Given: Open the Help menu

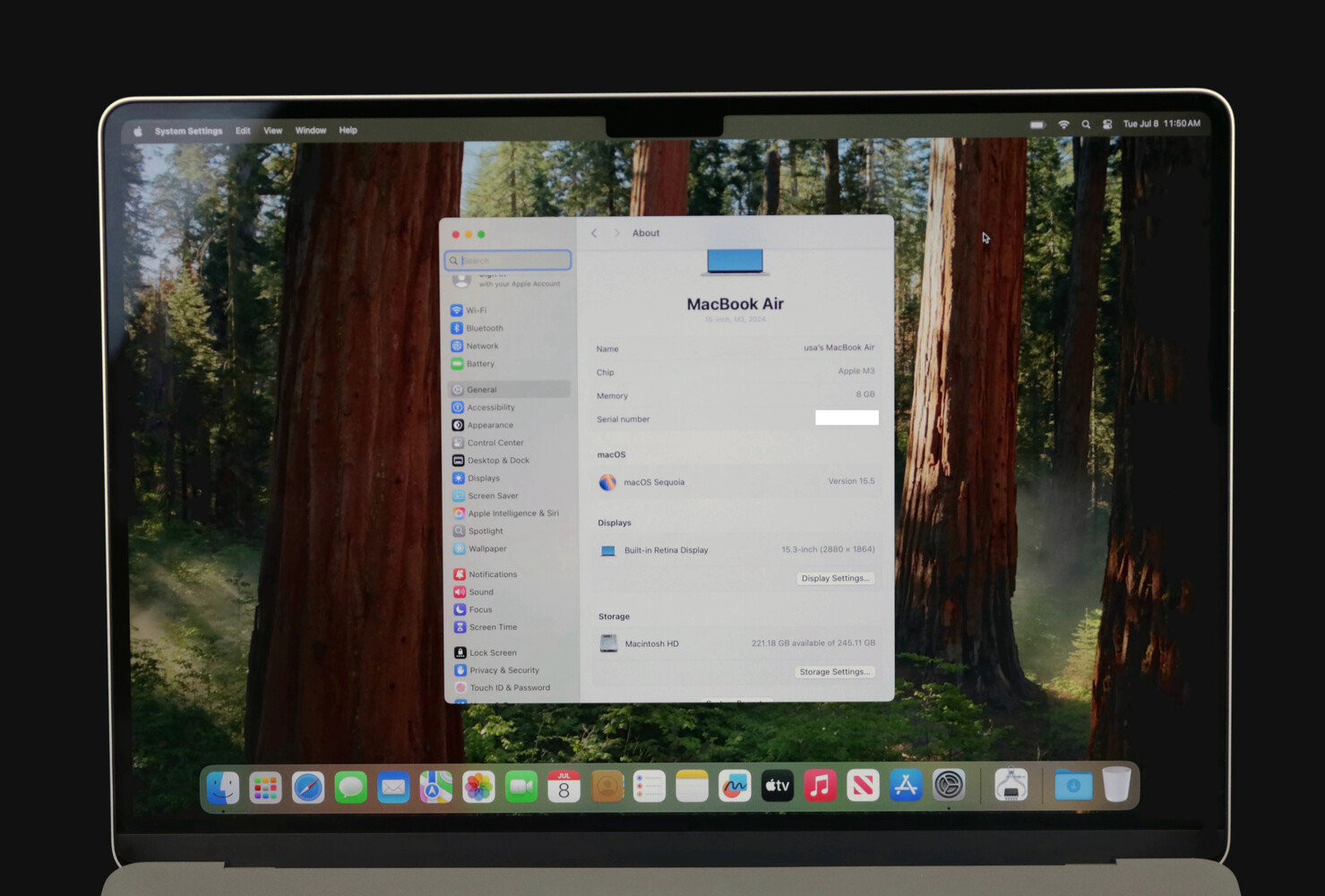Looking at the screenshot, I should coord(348,131).
